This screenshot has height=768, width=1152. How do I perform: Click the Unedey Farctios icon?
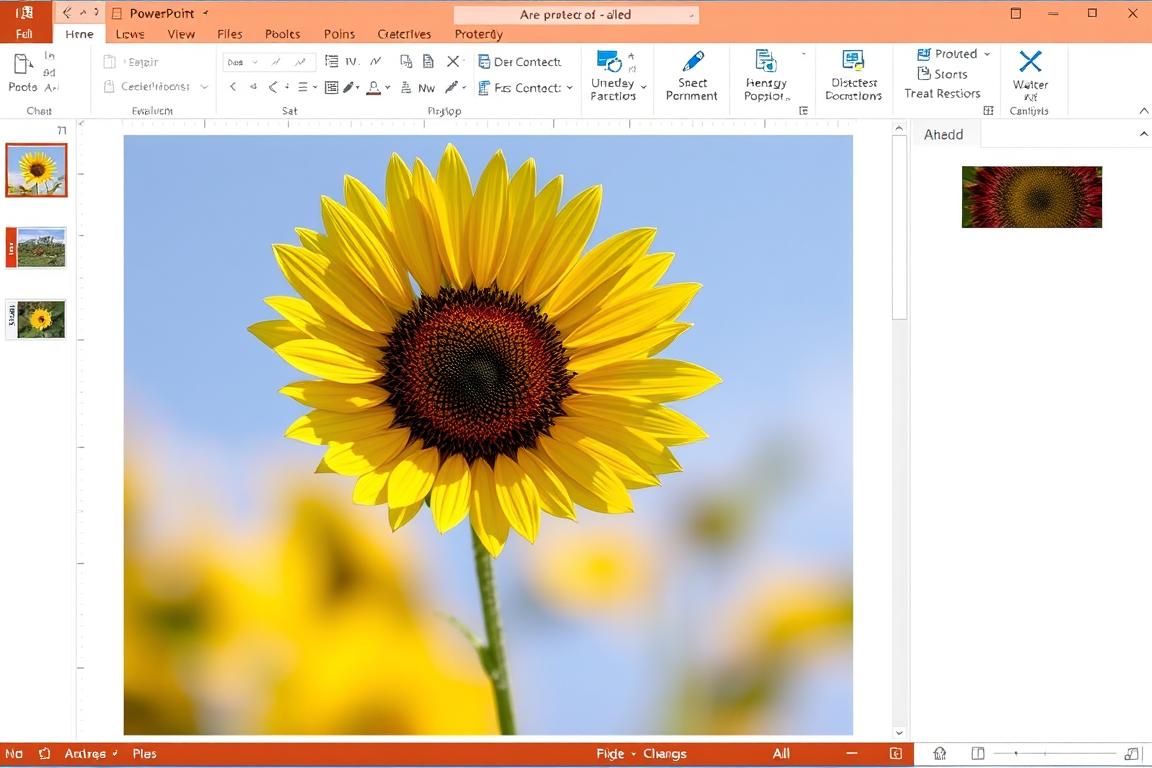click(x=608, y=62)
